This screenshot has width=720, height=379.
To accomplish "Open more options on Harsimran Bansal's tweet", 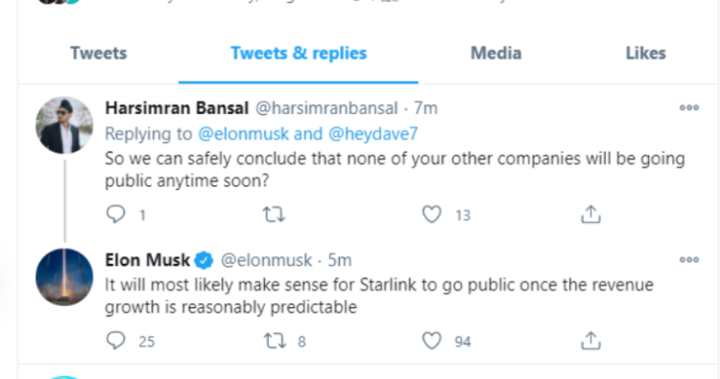I will pyautogui.click(x=689, y=107).
